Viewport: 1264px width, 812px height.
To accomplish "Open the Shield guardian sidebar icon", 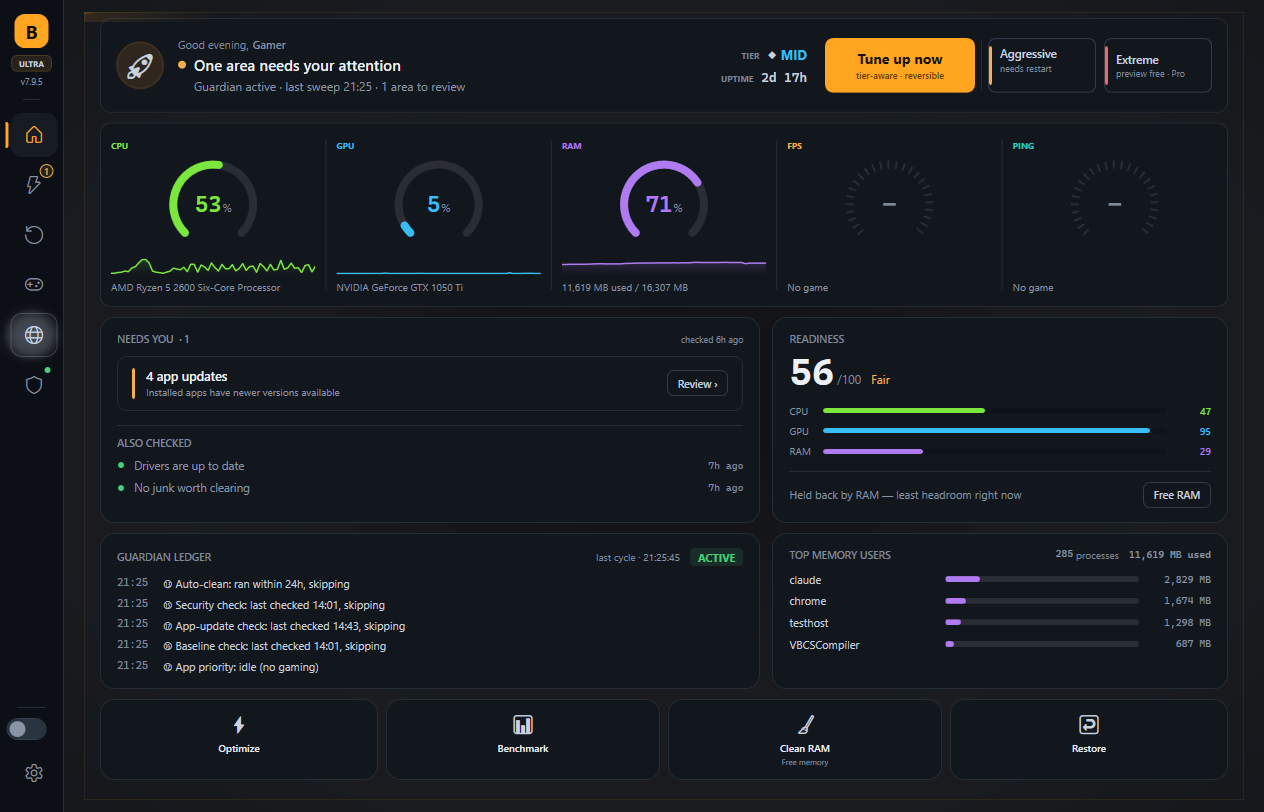I will click(x=34, y=385).
